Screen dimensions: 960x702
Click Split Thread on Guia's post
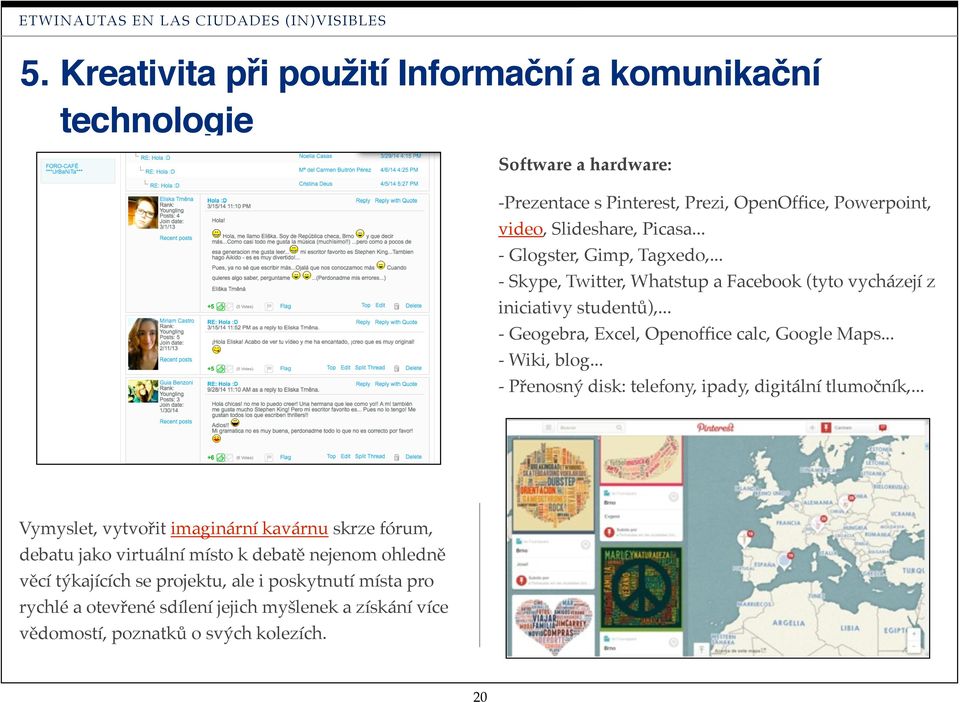click(x=370, y=456)
